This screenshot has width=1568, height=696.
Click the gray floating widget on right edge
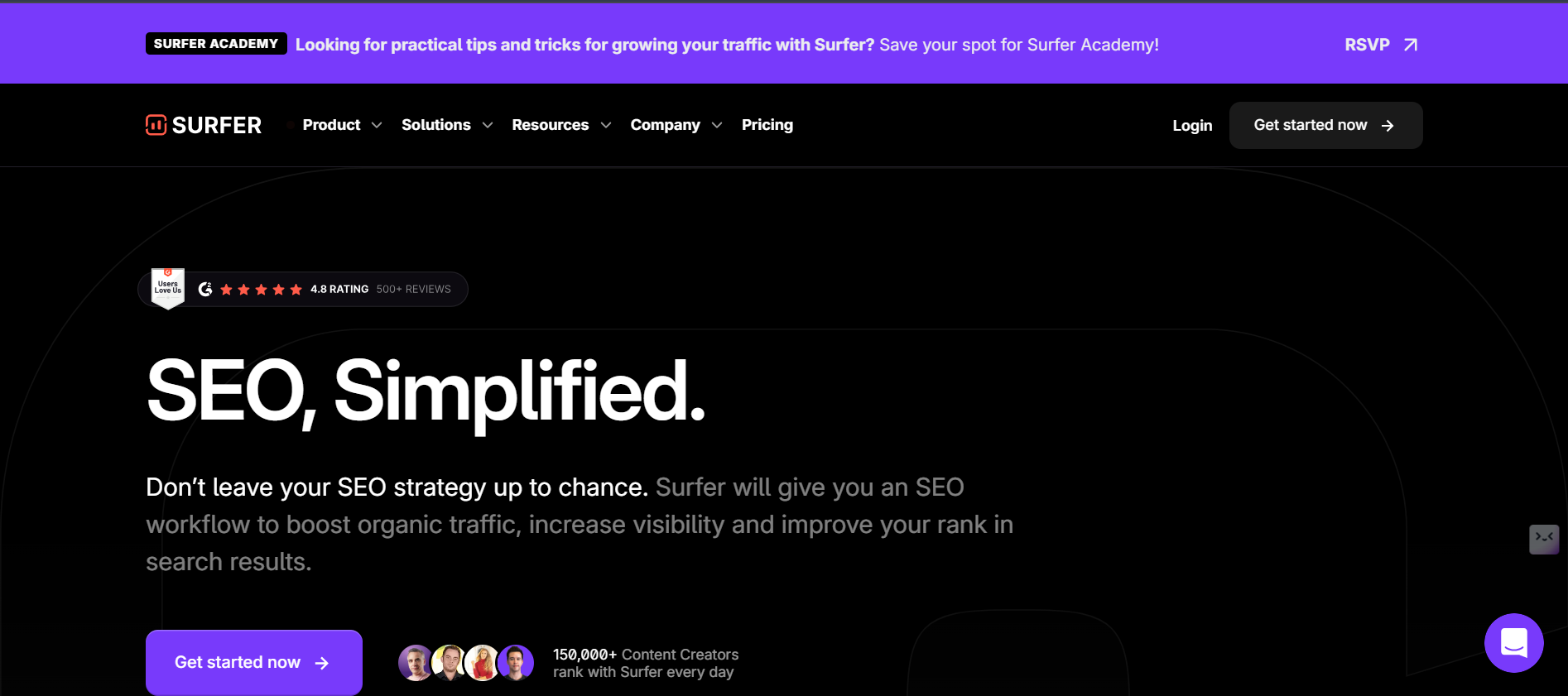(x=1543, y=539)
